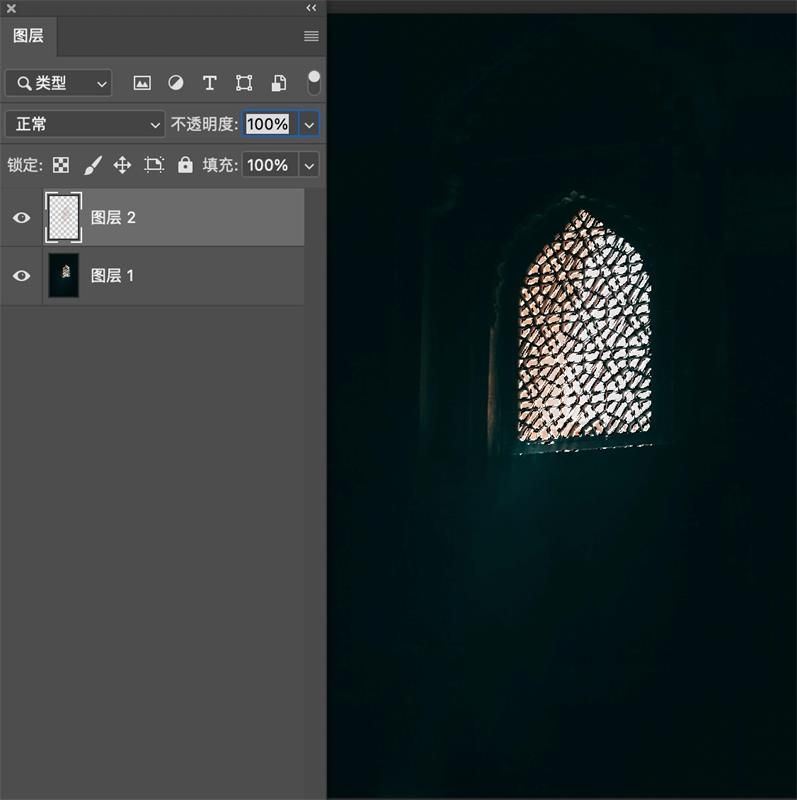The image size is (797, 800).
Task: Toggle the layer filter on/off switch
Action: click(314, 82)
